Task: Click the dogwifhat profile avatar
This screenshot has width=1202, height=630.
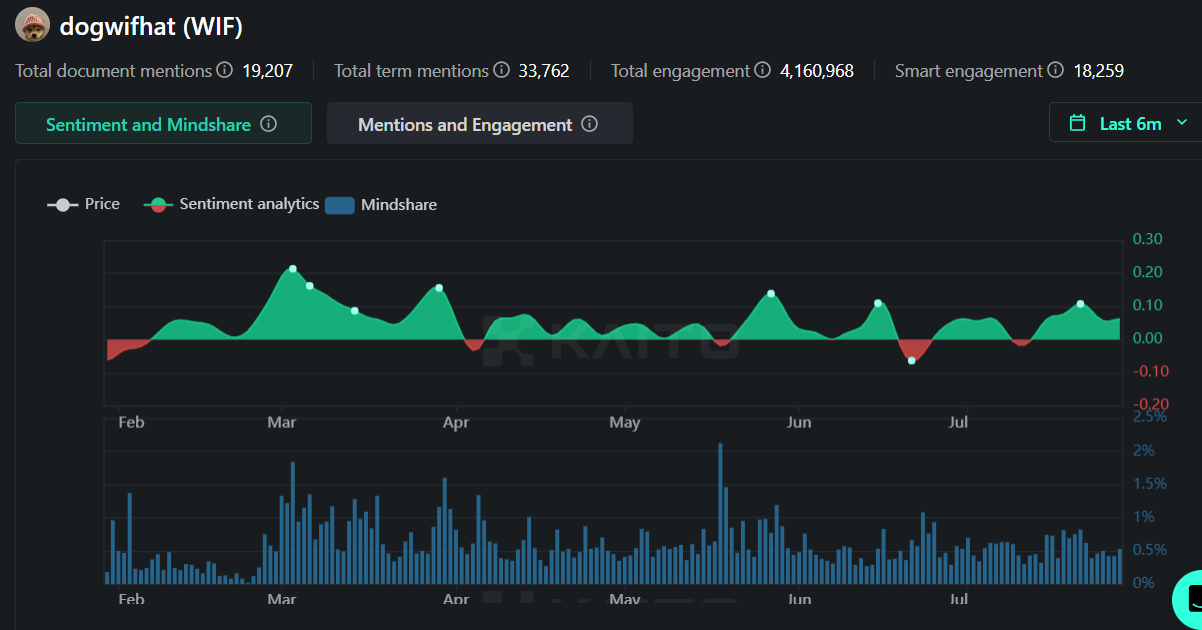Action: pos(32,25)
